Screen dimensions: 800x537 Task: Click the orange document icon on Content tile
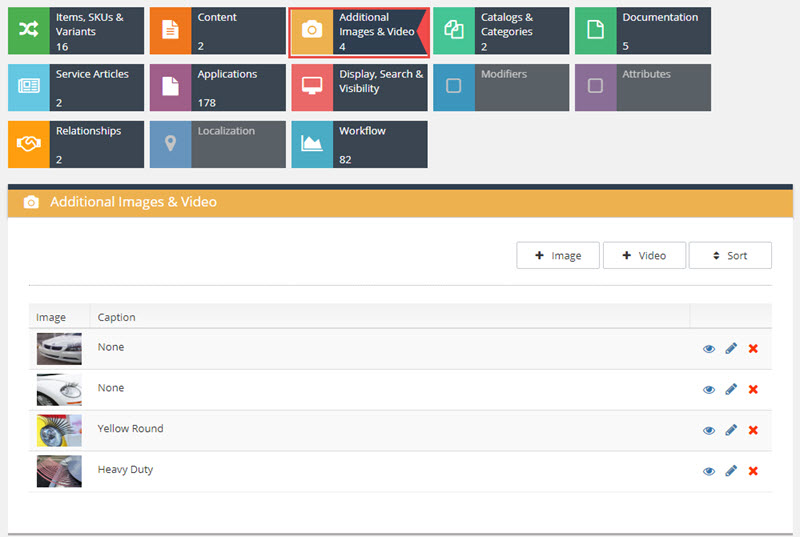(170, 30)
